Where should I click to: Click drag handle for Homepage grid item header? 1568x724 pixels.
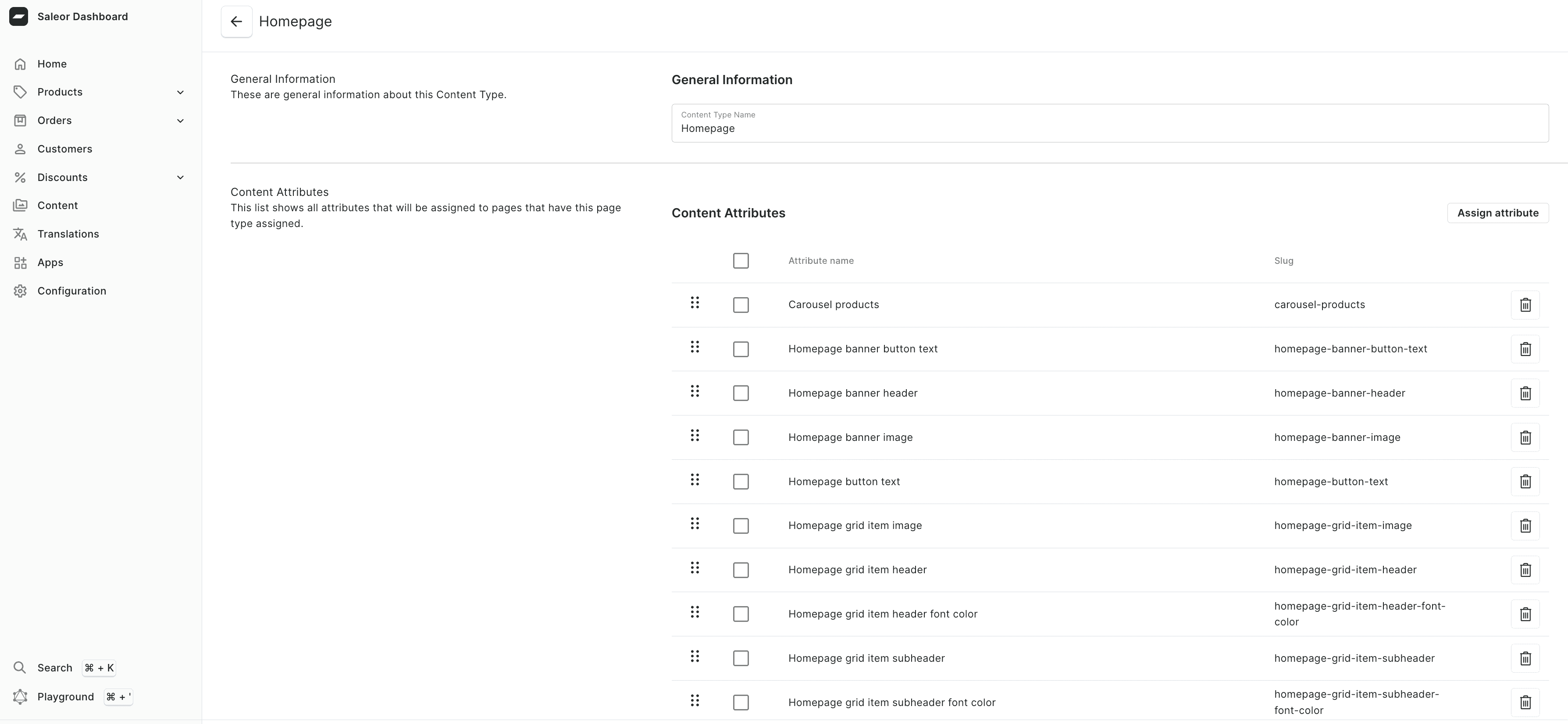[695, 568]
